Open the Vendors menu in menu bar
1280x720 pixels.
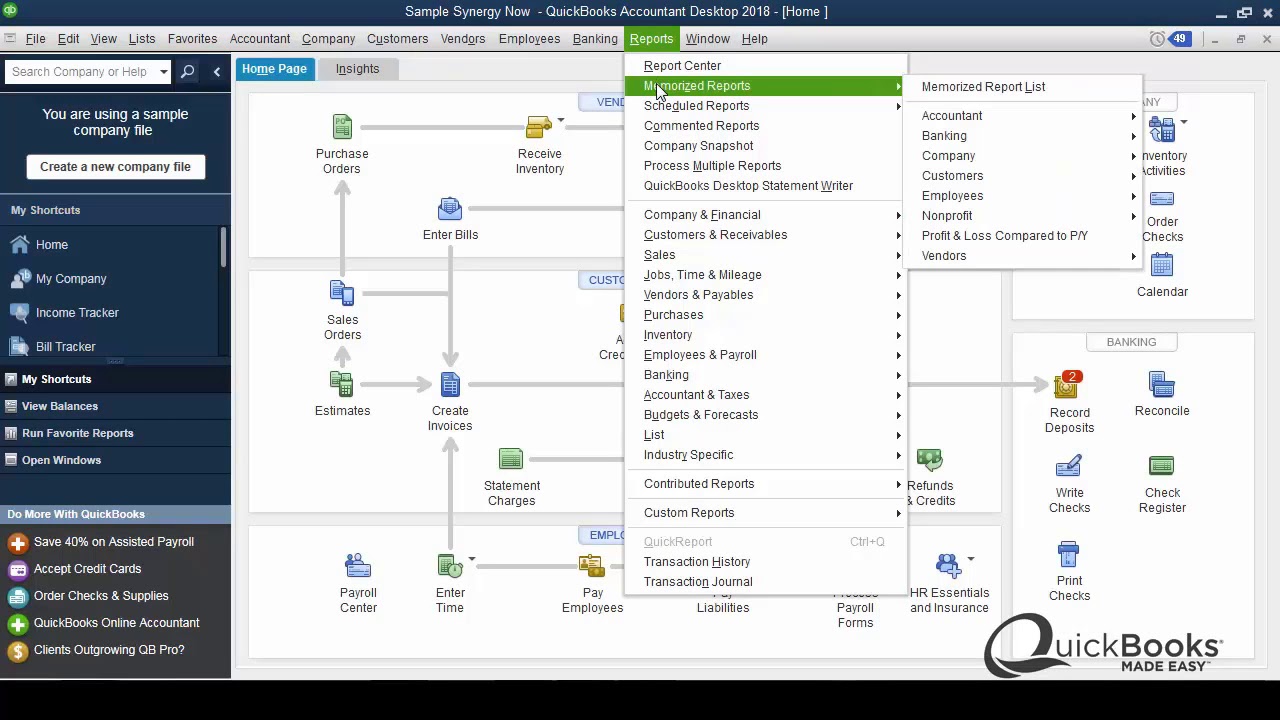coord(463,39)
